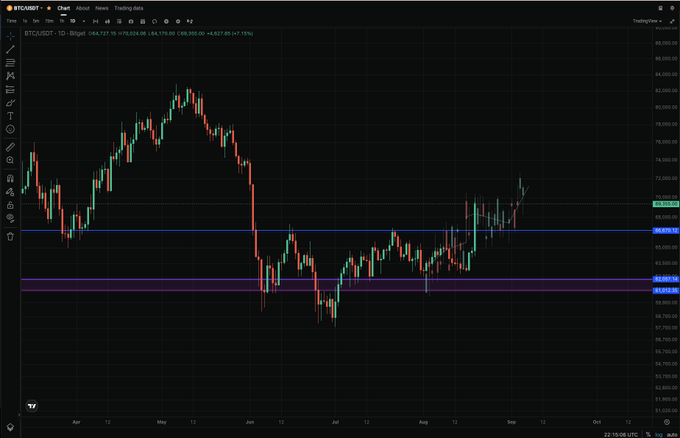Click the fullscreen expand arrows icon
The image size is (680, 438).
672,21
